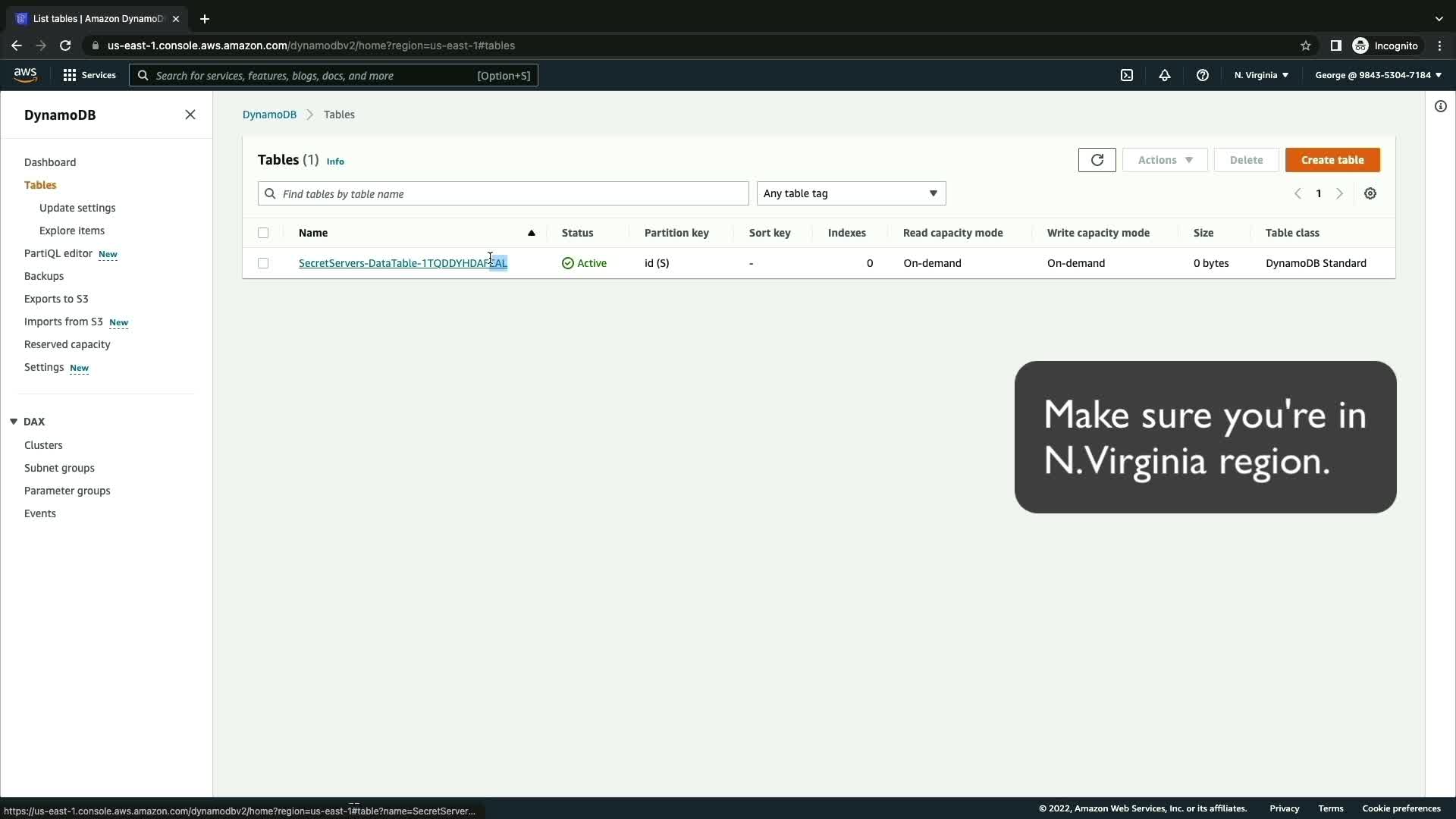Open table preferences gear icon
This screenshot has width=1456, height=819.
coord(1370,193)
